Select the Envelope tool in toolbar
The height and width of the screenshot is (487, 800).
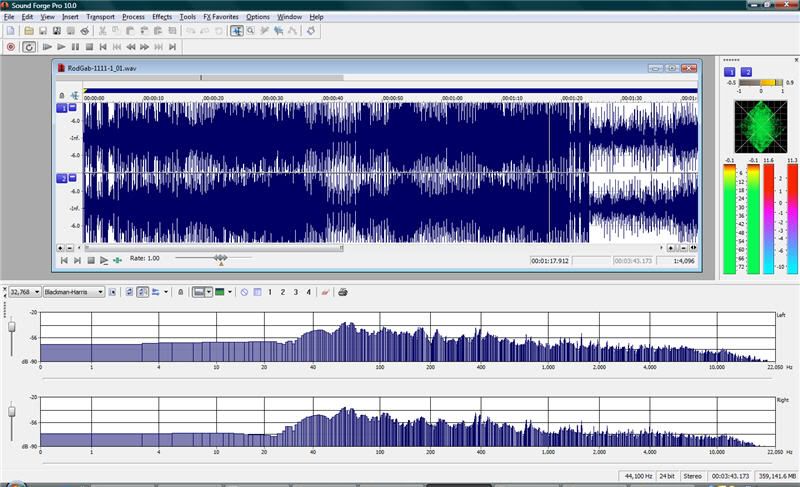(x=292, y=31)
